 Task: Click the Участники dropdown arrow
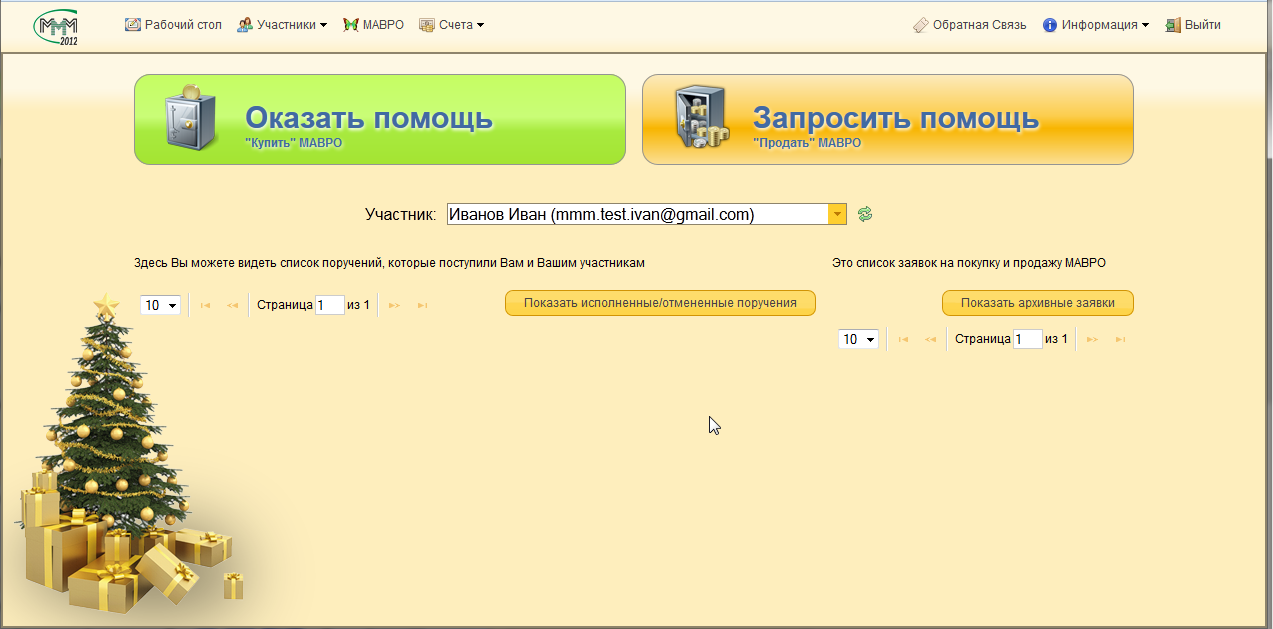[323, 25]
